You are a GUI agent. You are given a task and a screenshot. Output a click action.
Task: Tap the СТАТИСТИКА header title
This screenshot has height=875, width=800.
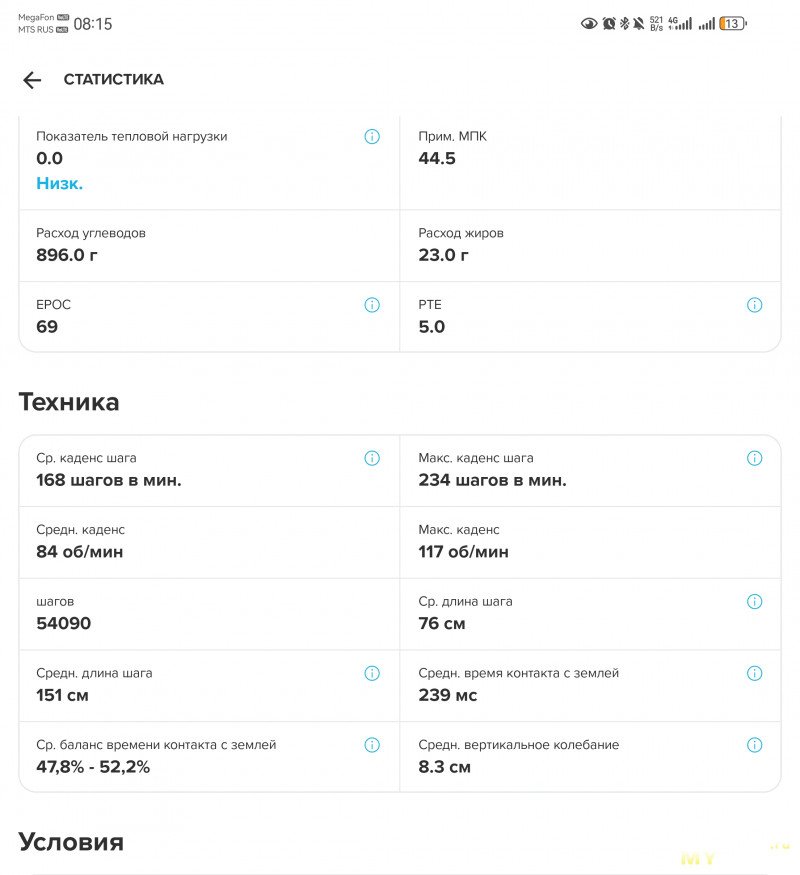pyautogui.click(x=114, y=79)
